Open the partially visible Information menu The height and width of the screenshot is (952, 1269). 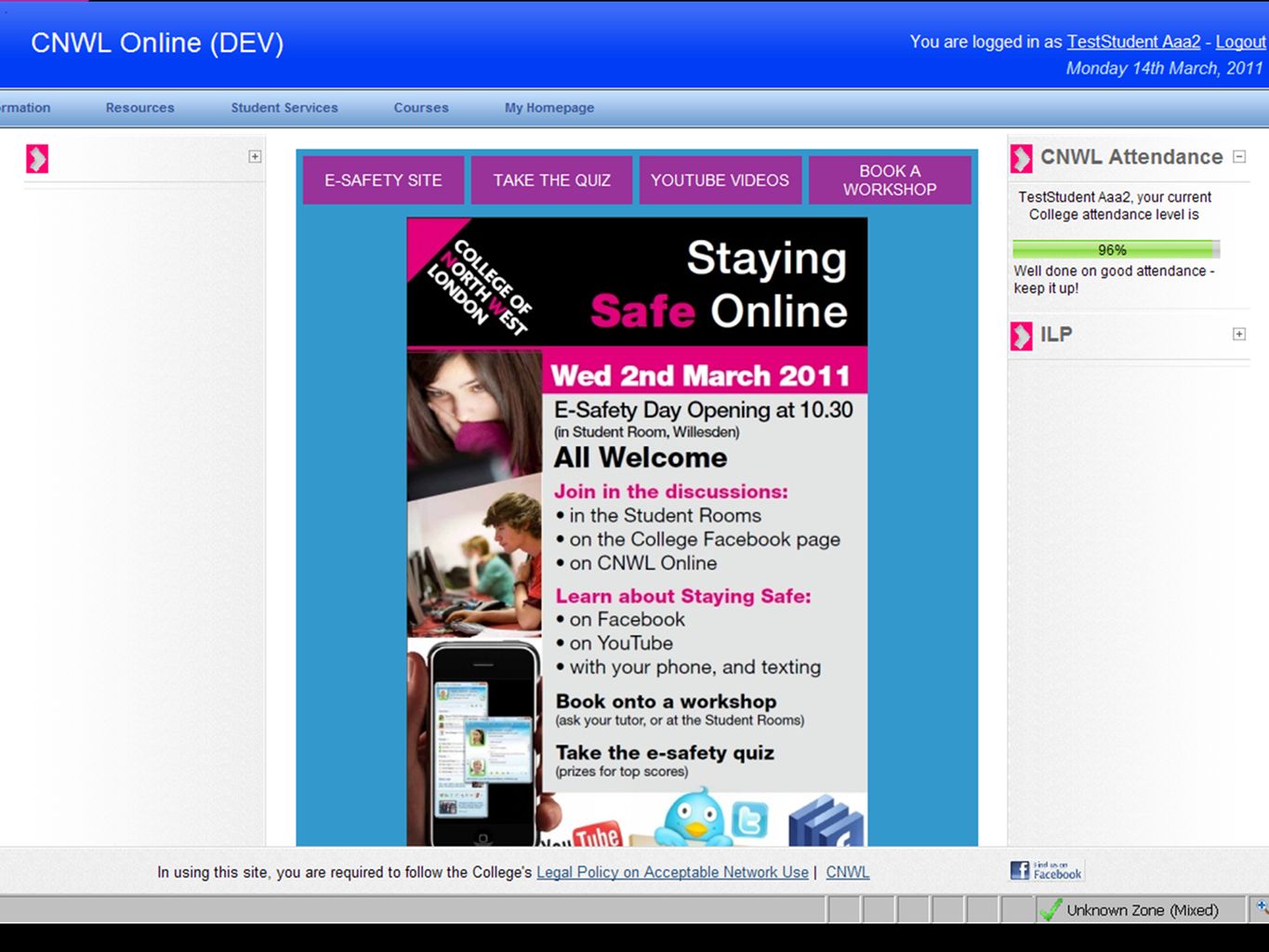[25, 108]
